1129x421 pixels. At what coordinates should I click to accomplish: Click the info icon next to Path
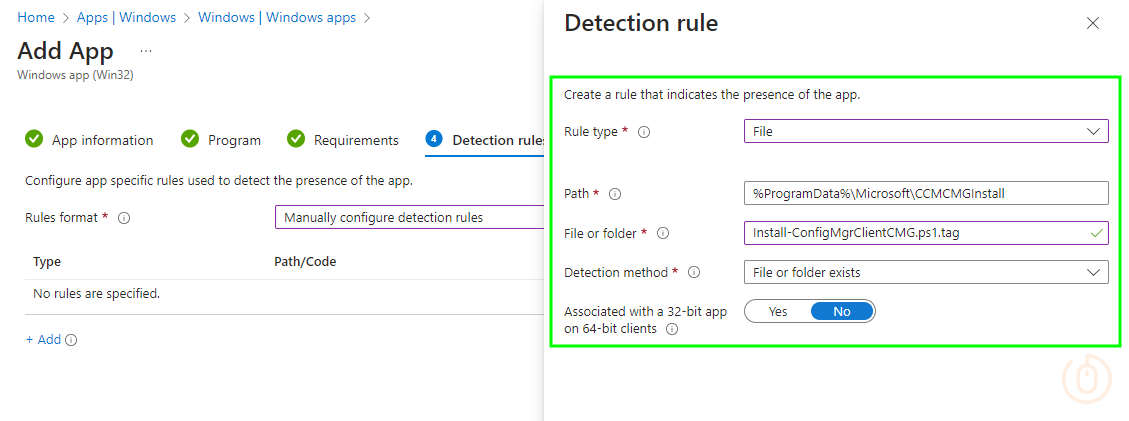[x=615, y=194]
